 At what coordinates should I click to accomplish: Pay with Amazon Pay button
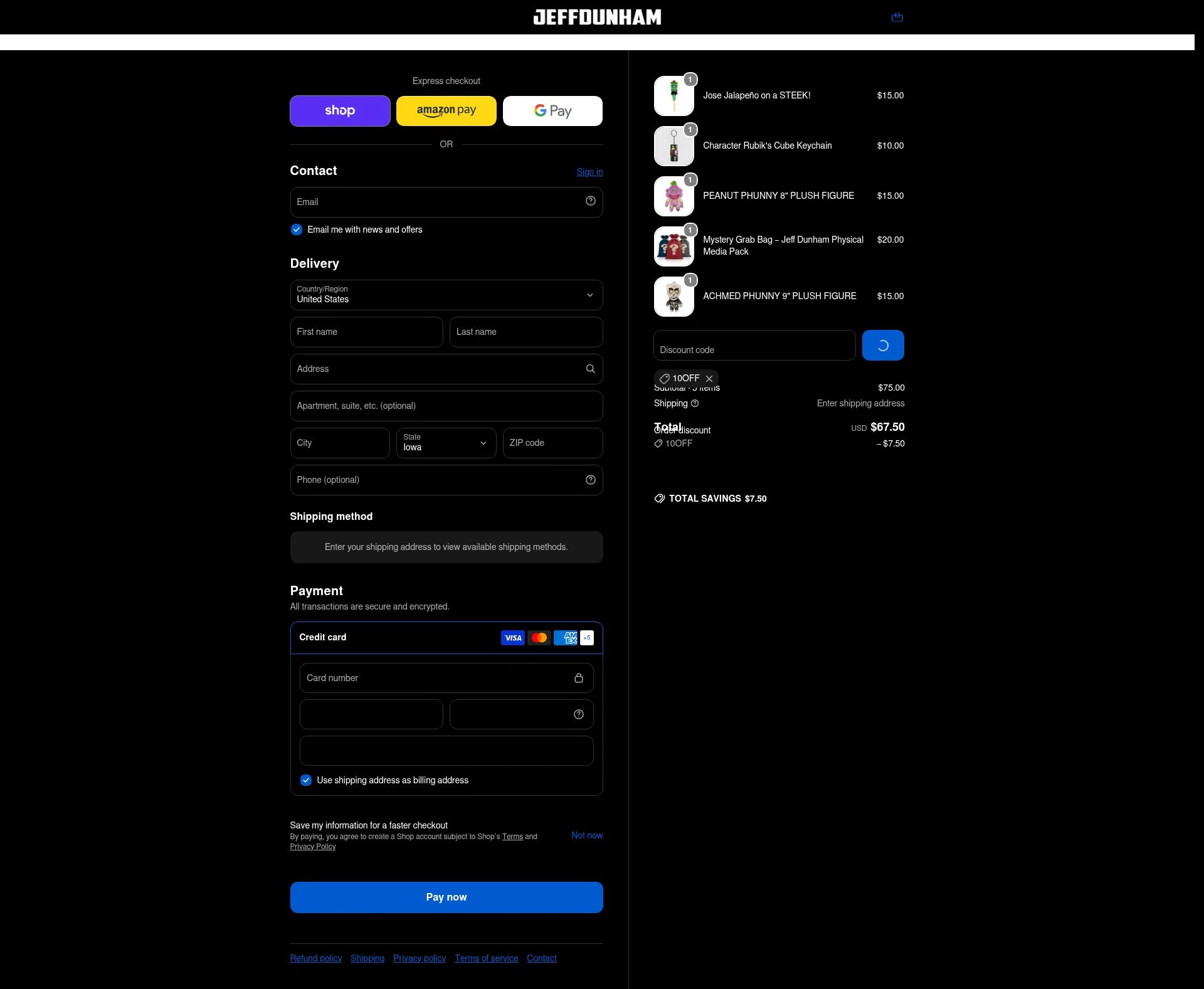(446, 111)
